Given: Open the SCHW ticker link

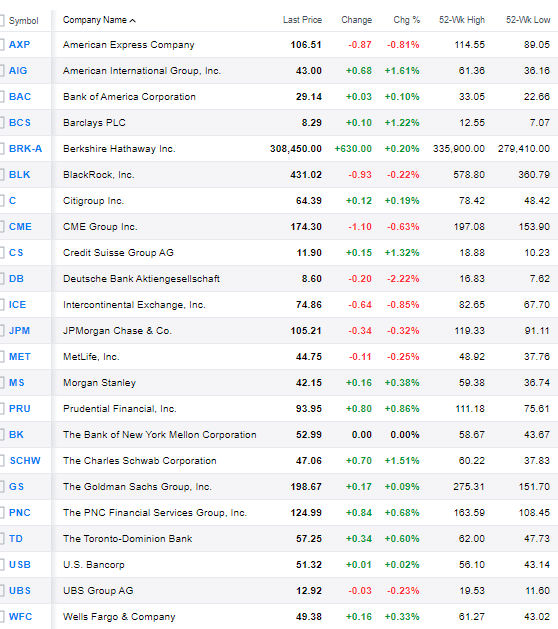Looking at the screenshot, I should (25, 461).
